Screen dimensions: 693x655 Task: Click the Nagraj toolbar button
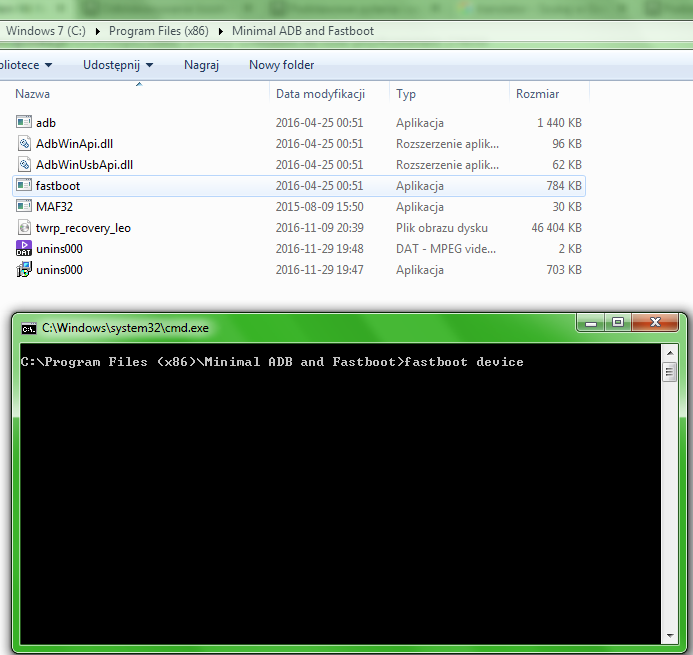[x=201, y=65]
